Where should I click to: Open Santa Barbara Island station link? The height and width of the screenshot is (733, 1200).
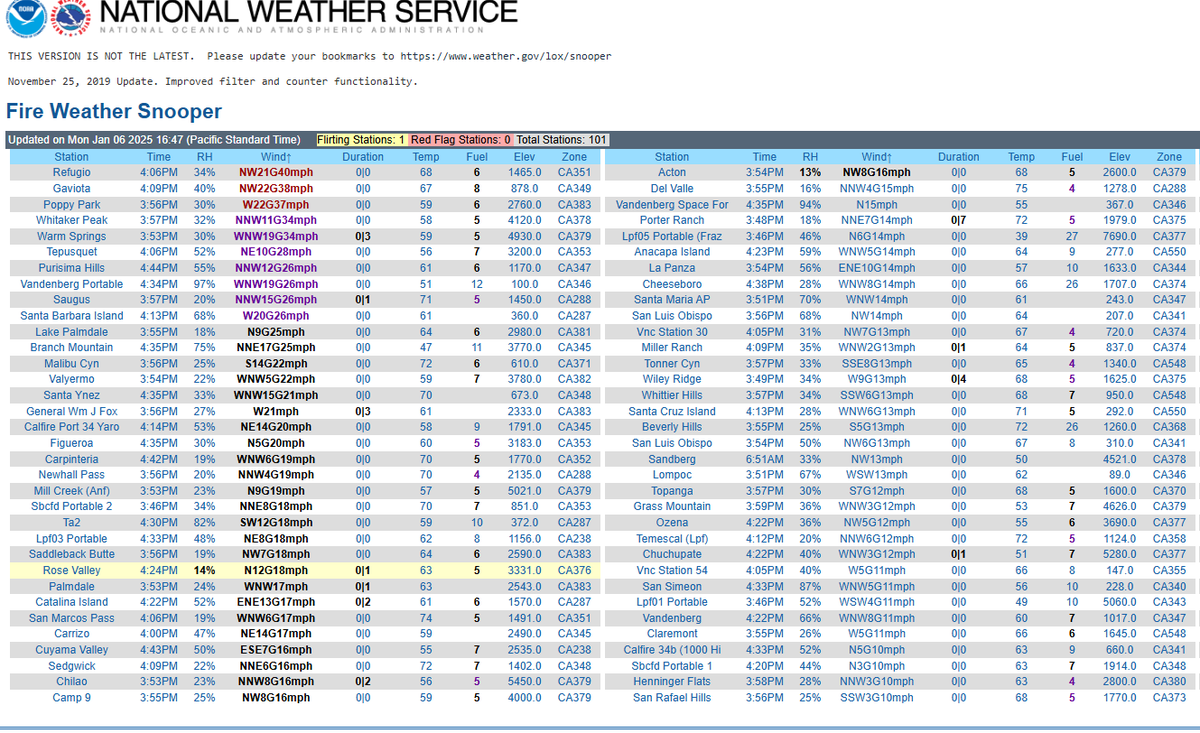coord(72,315)
